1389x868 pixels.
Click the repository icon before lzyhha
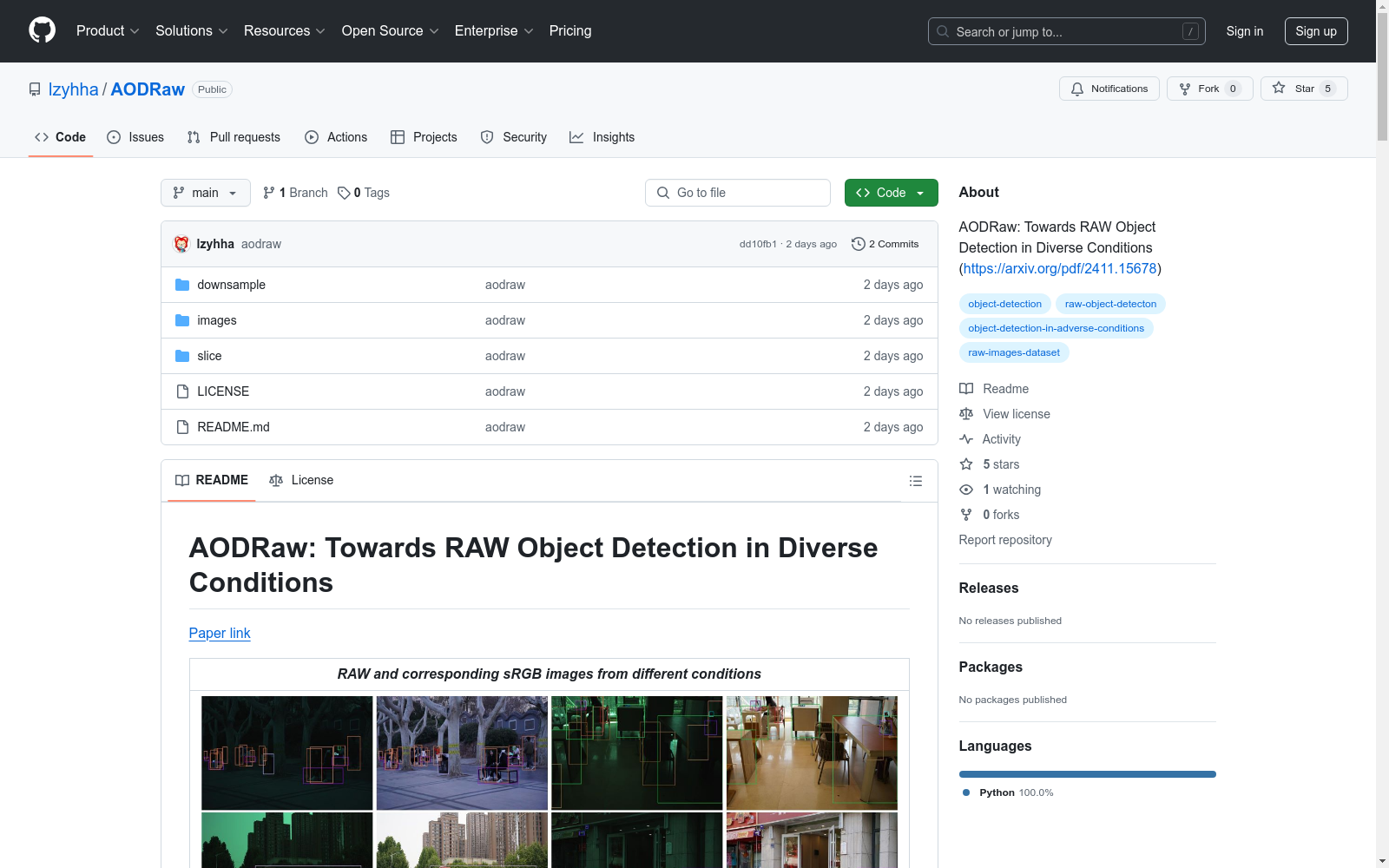point(35,89)
